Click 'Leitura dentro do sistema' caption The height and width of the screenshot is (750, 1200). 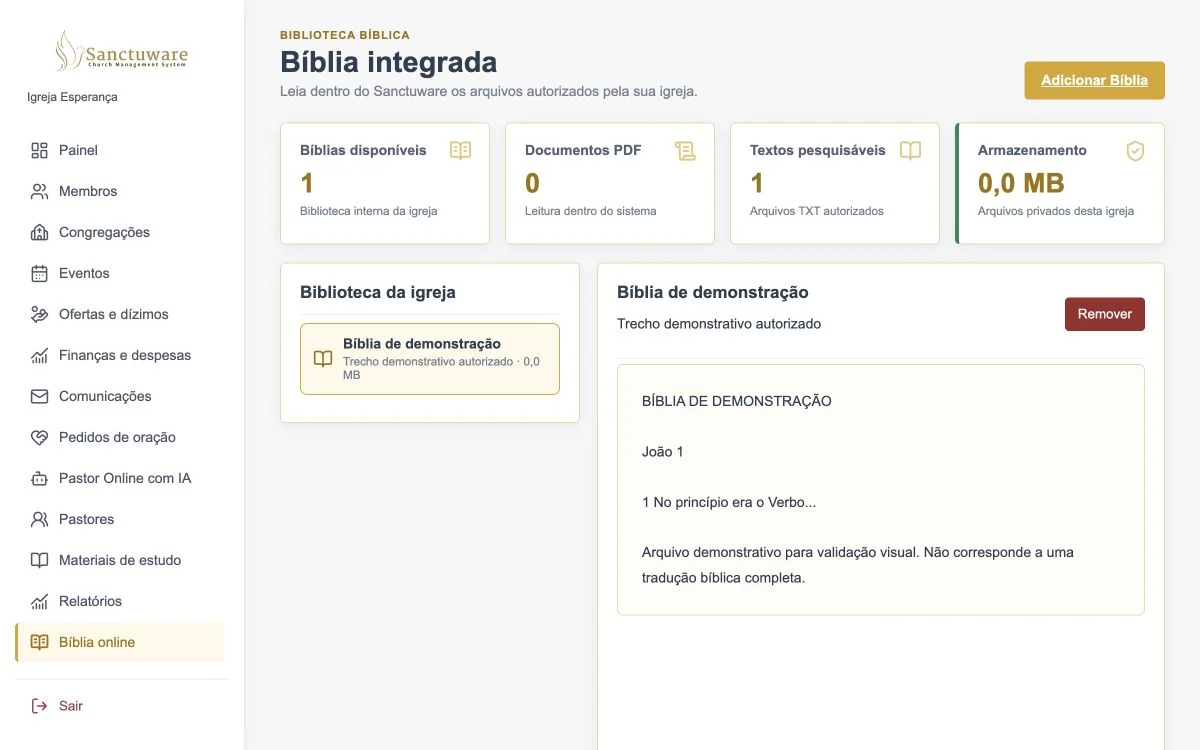pos(591,211)
